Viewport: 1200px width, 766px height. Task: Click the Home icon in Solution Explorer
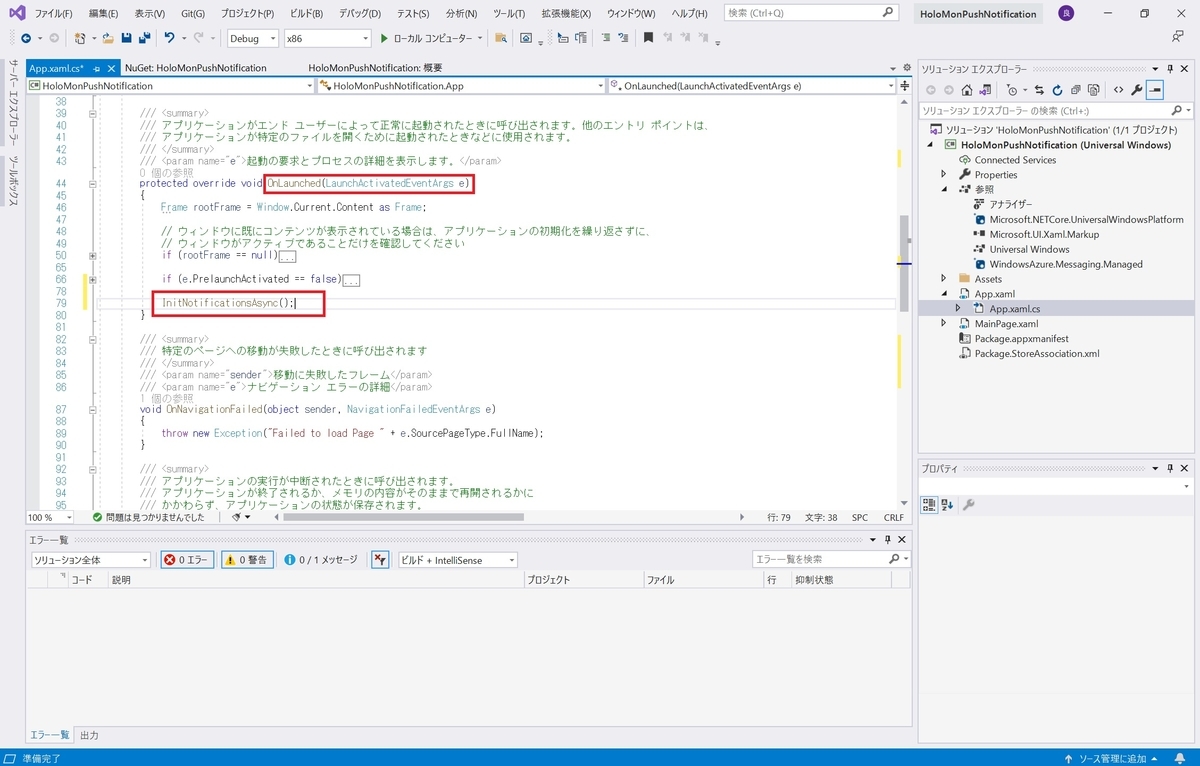coord(966,90)
